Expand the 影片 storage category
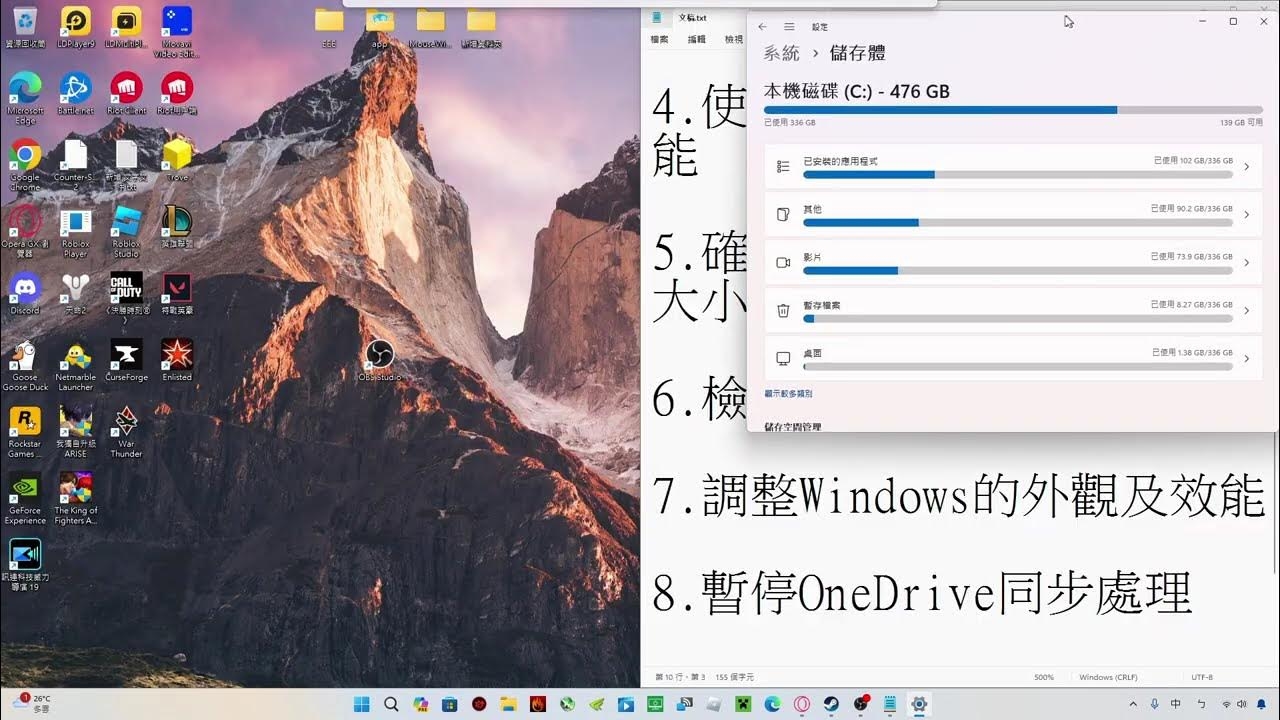 pos(1248,262)
